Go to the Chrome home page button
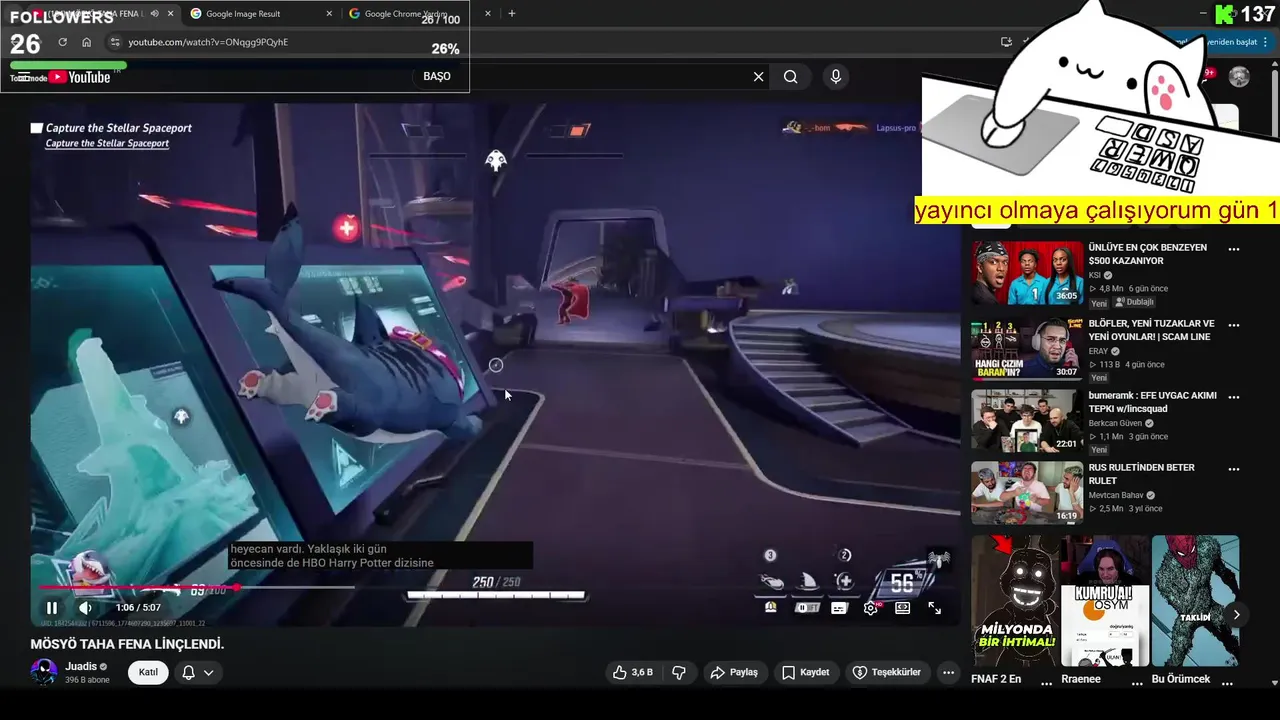Image resolution: width=1280 pixels, height=720 pixels. coord(86,42)
